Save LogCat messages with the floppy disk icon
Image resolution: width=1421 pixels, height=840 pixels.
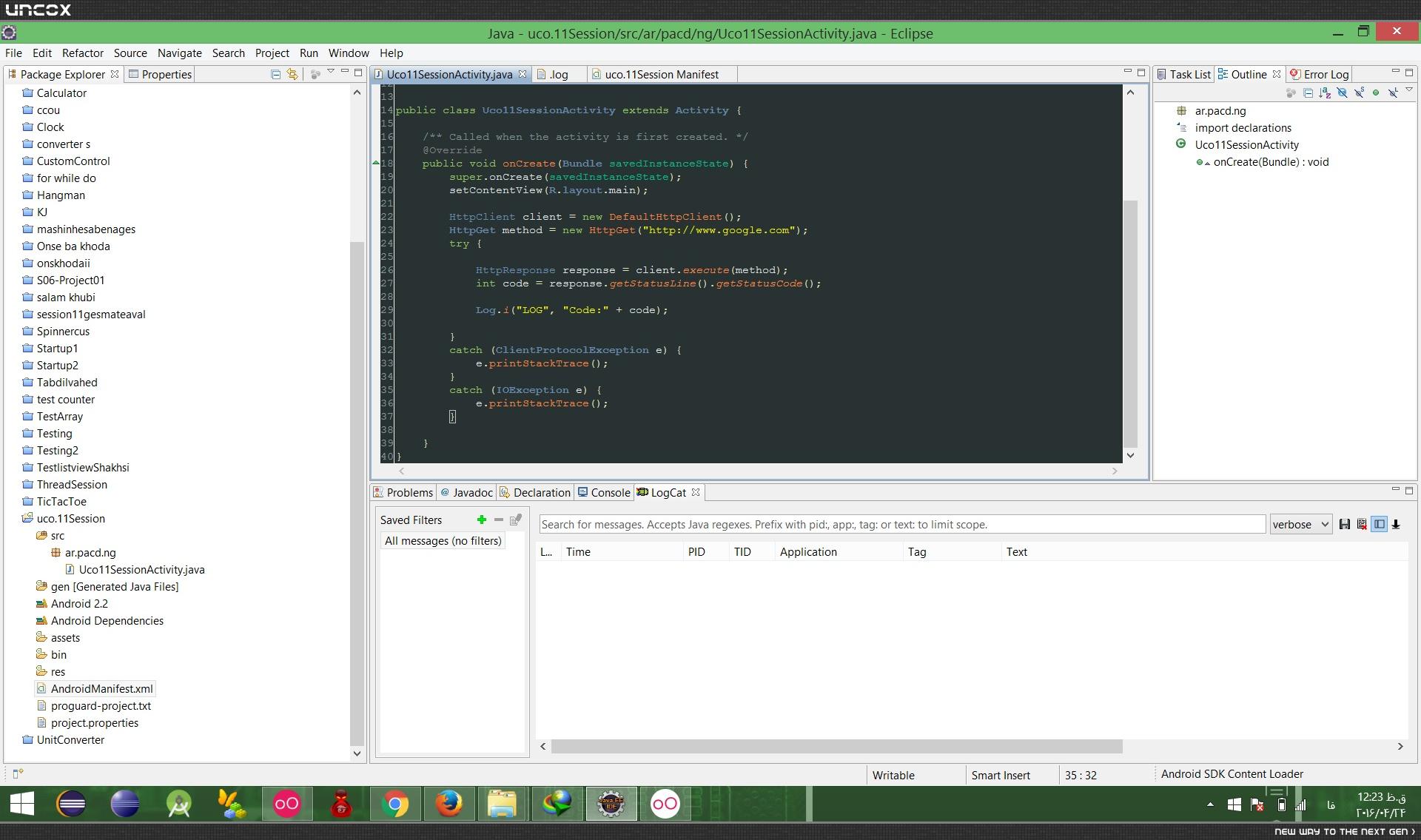point(1345,524)
